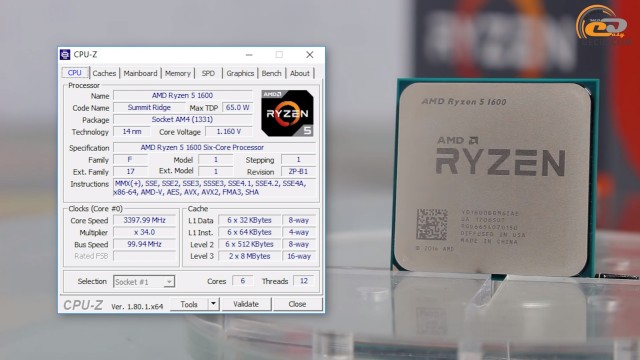Click the Close button at bottom

297,304
